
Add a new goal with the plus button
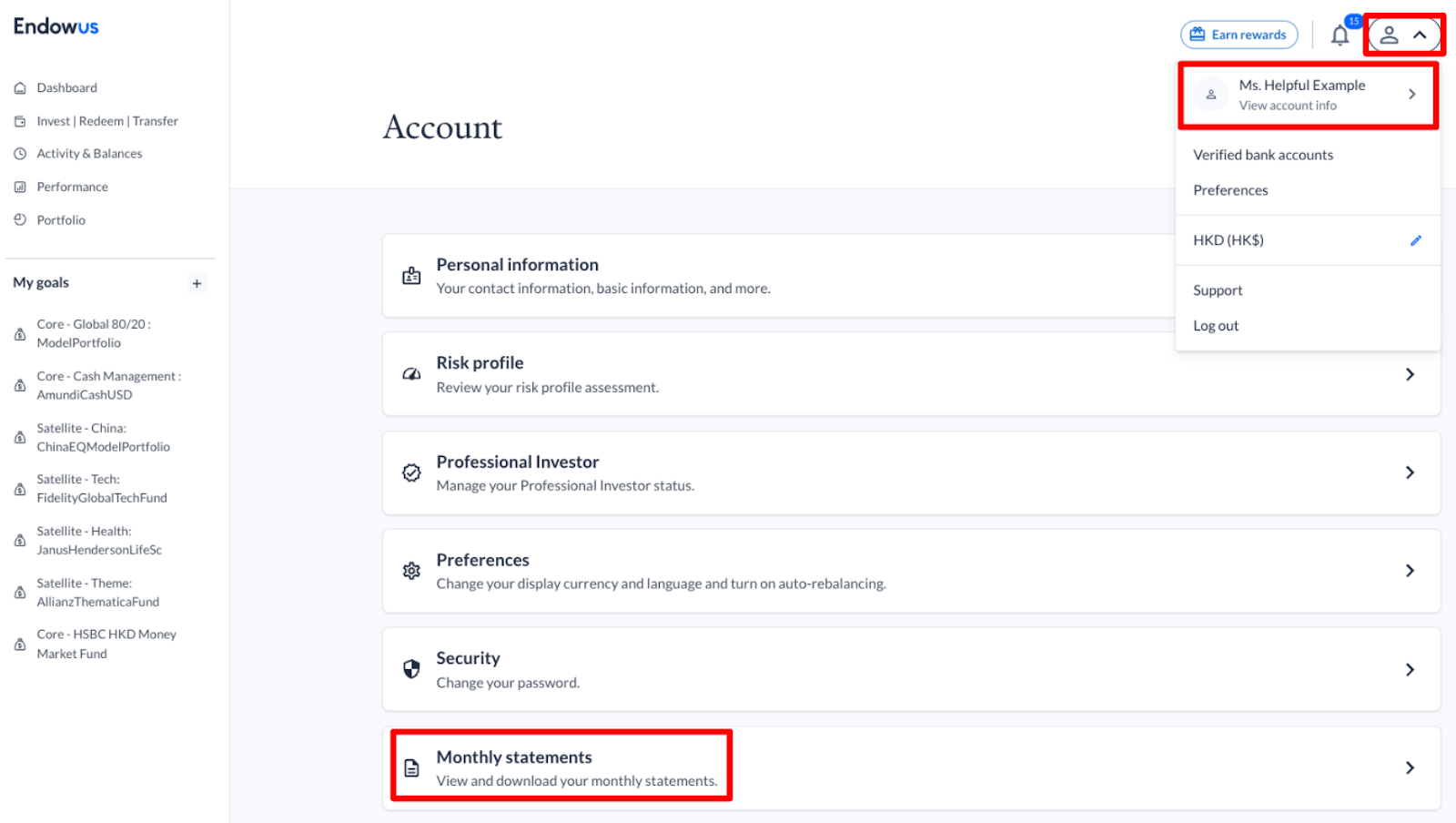pos(197,283)
